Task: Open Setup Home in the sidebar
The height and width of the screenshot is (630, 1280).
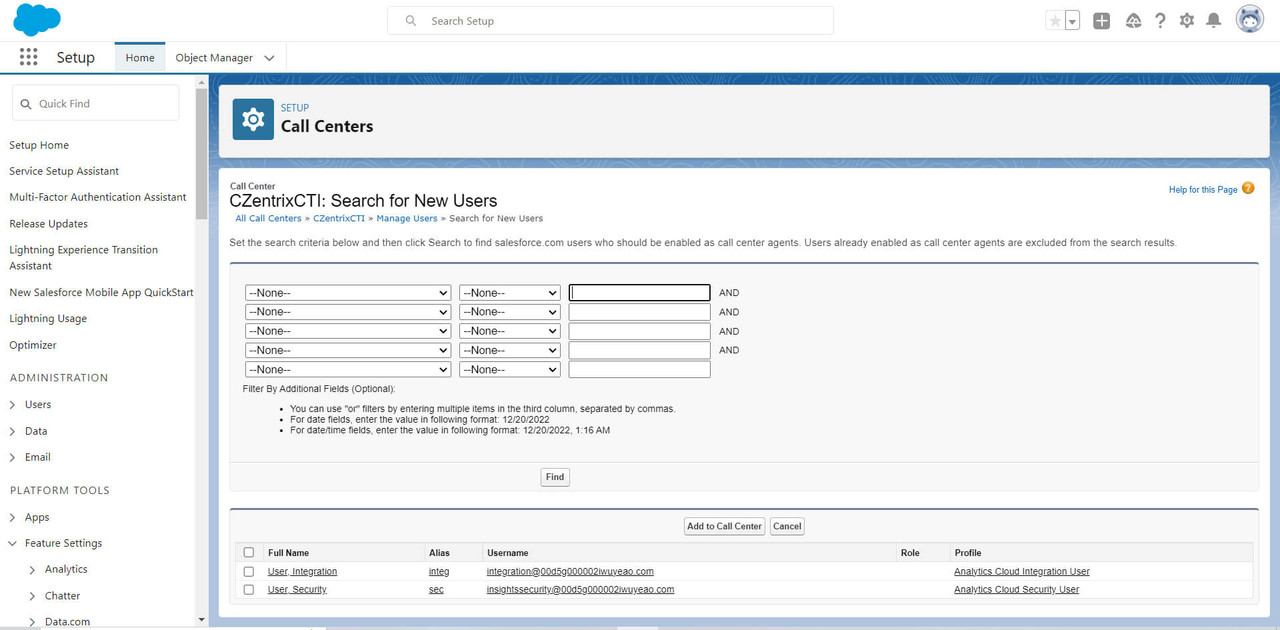Action: [x=39, y=145]
